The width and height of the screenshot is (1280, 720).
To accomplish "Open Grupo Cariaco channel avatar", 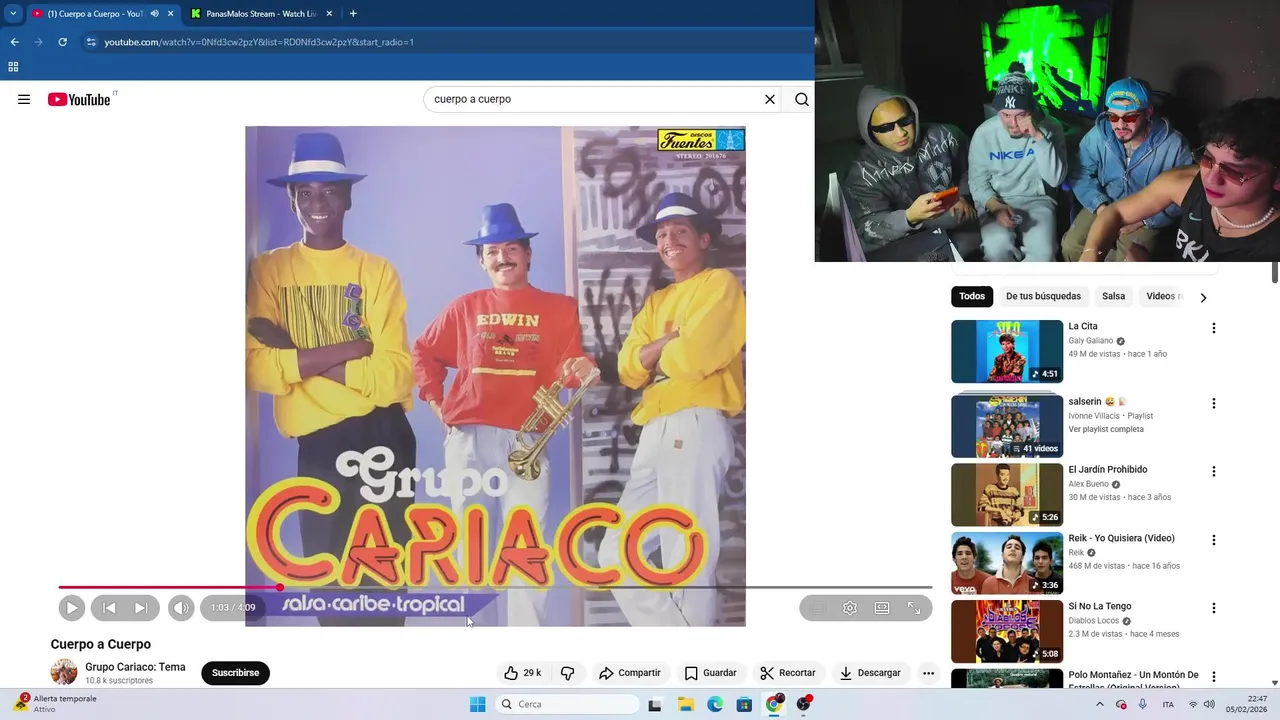I will [64, 672].
